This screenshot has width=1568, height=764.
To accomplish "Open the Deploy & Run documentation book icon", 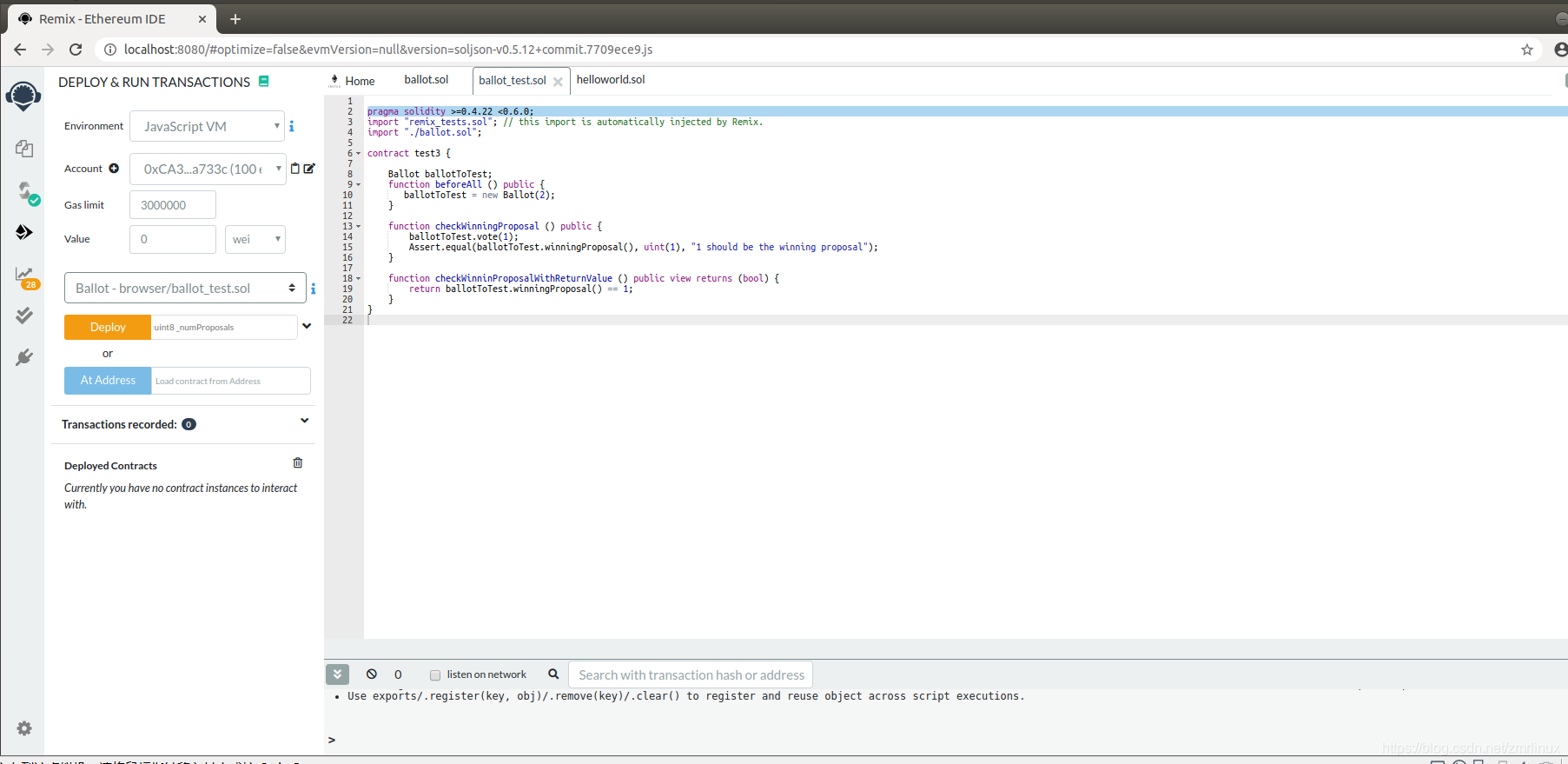I will point(263,81).
